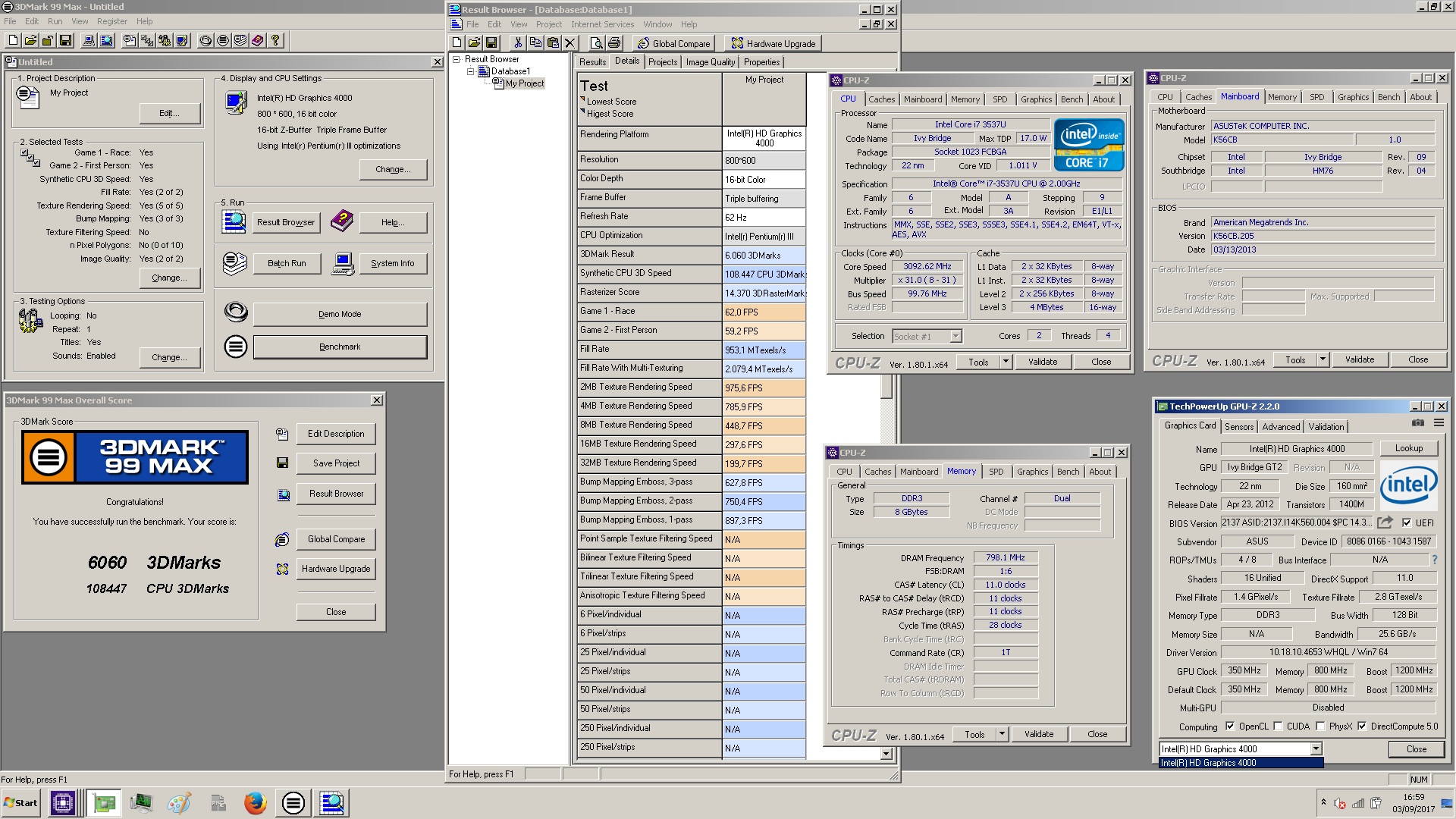Click Demo Mode disc icon in 3DMark toolbar
Screen dimensions: 1456x819
(206, 40)
